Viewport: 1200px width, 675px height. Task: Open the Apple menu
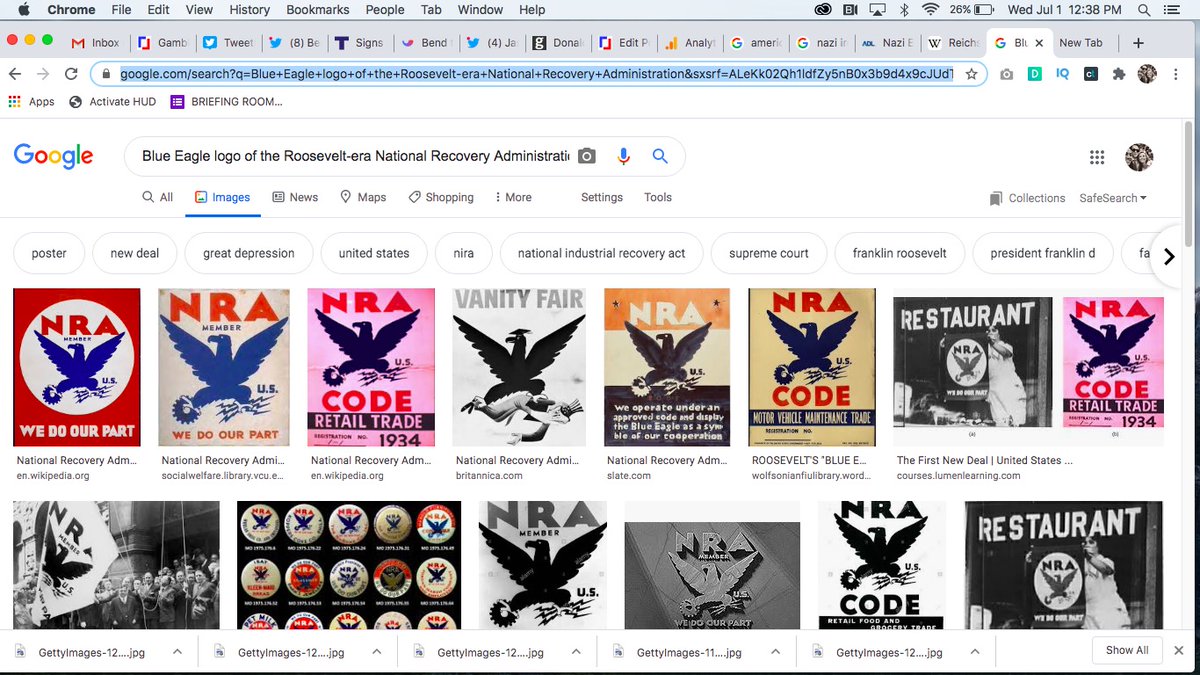(25, 10)
